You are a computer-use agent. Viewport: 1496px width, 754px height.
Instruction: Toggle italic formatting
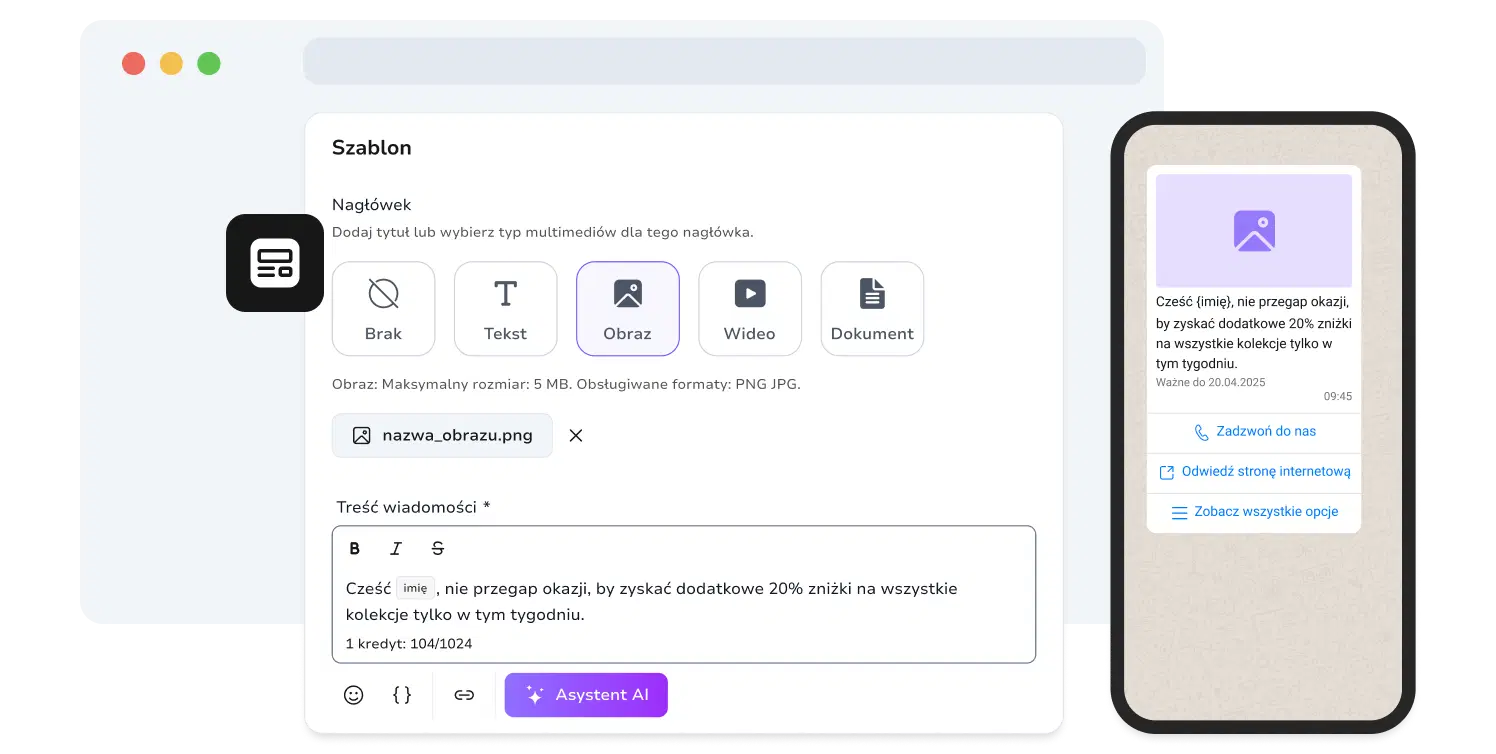(396, 549)
